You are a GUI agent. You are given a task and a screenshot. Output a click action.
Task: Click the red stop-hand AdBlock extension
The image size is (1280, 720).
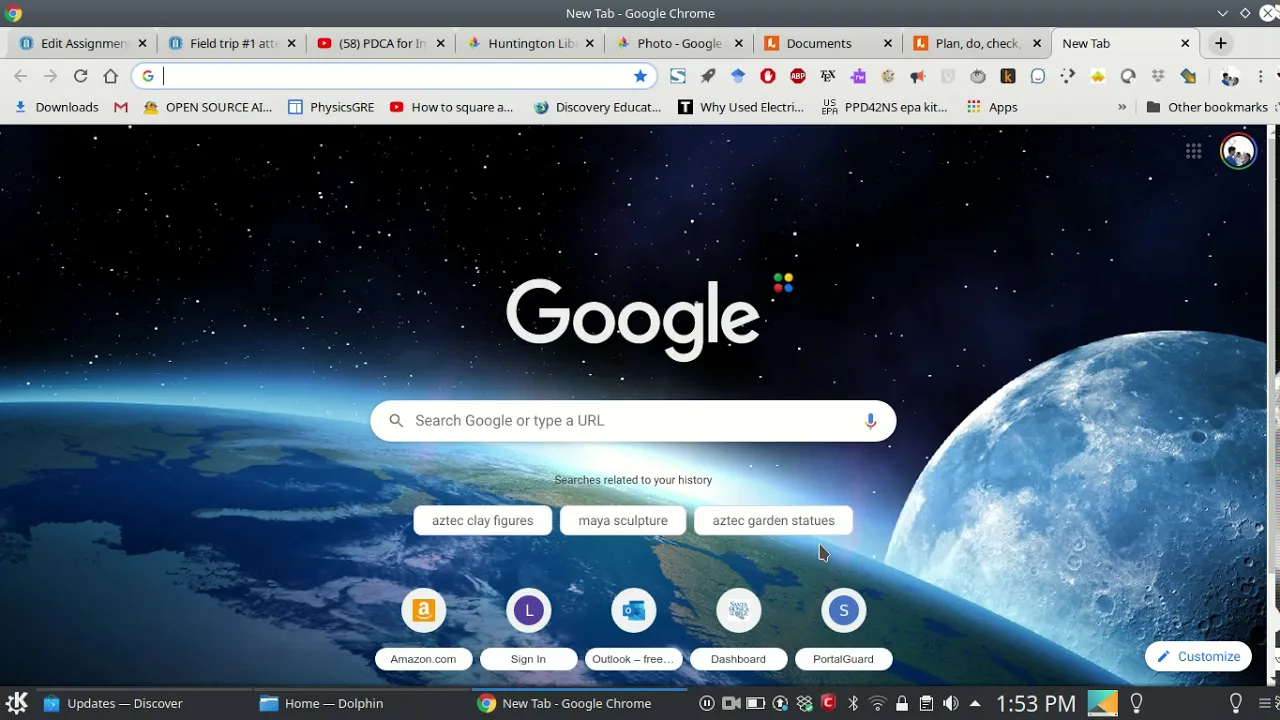pos(768,76)
